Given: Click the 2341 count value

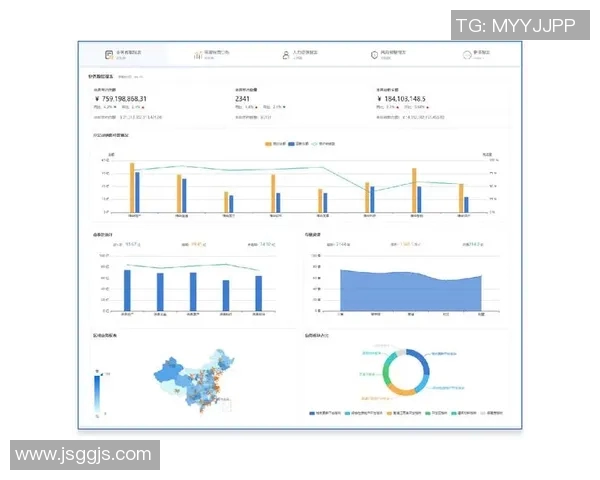Looking at the screenshot, I should (x=243, y=99).
